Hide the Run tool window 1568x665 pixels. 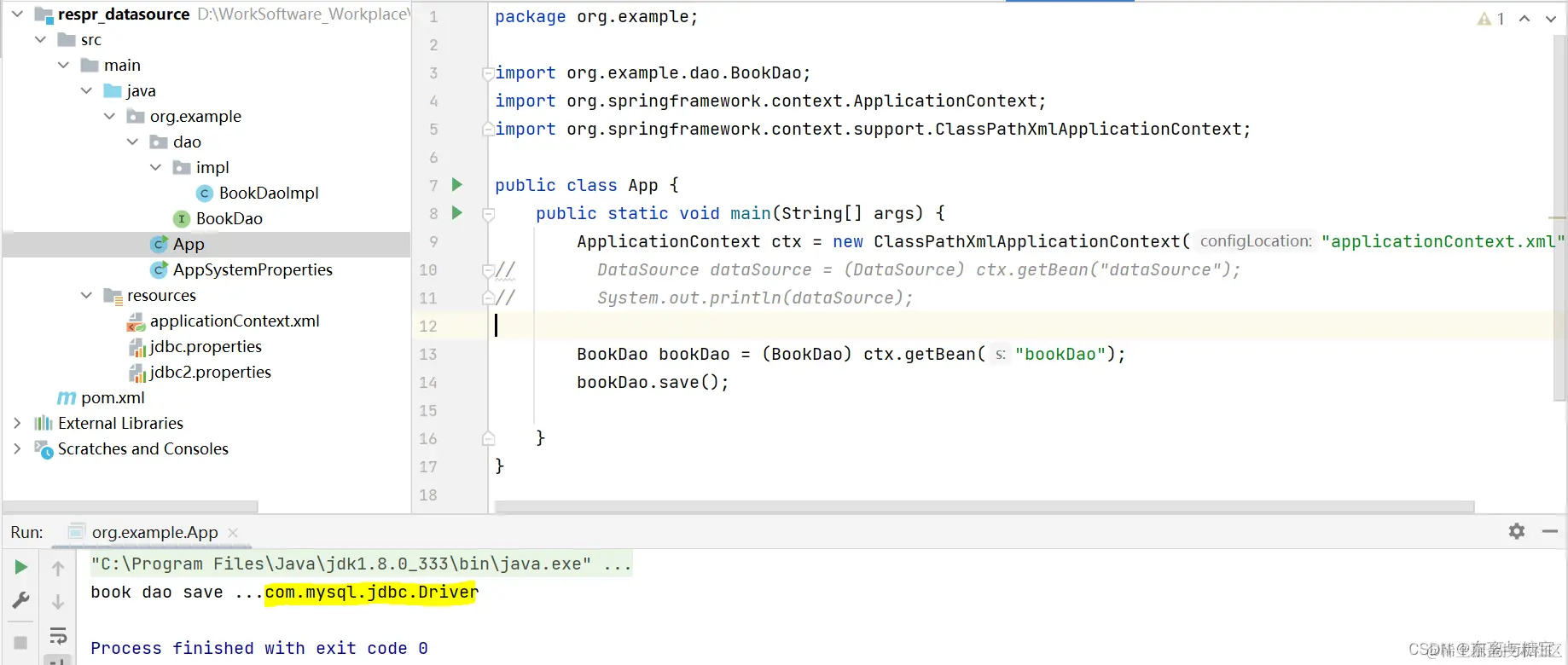[1550, 532]
